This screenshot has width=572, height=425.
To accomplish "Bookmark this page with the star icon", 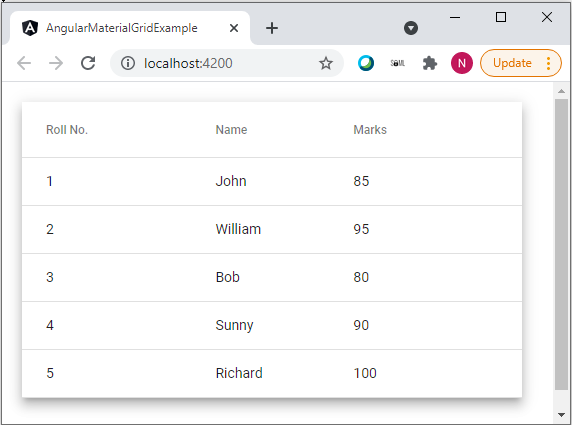I will 326,63.
